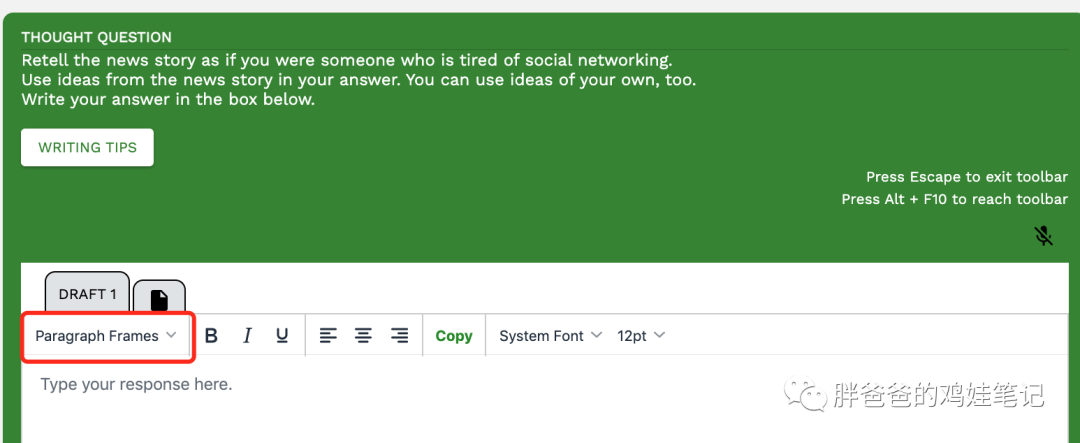This screenshot has width=1080, height=443.
Task: Toggle italic formatting
Action: click(247, 336)
